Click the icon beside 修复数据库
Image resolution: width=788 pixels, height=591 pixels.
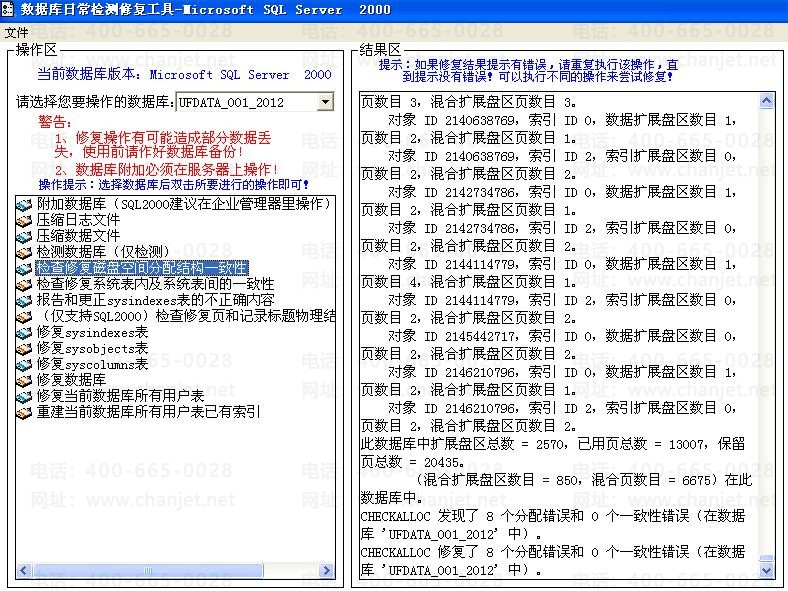click(24, 380)
